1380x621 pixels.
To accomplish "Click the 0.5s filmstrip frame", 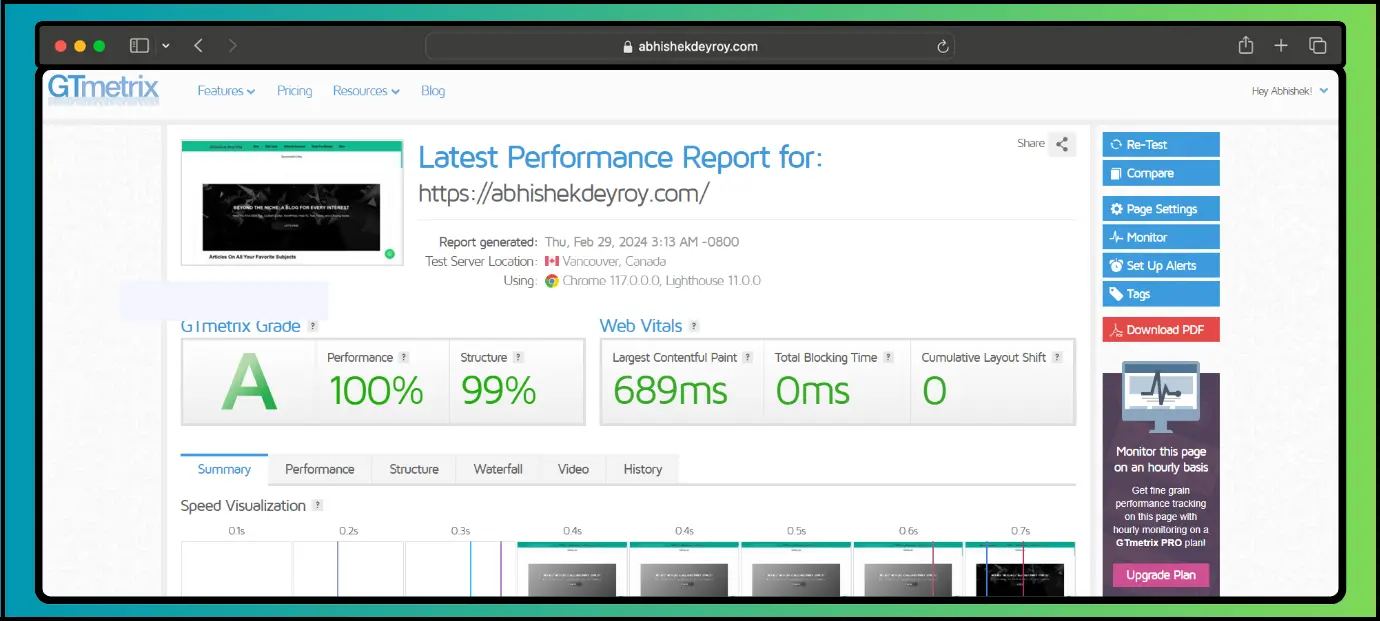I will [796, 569].
